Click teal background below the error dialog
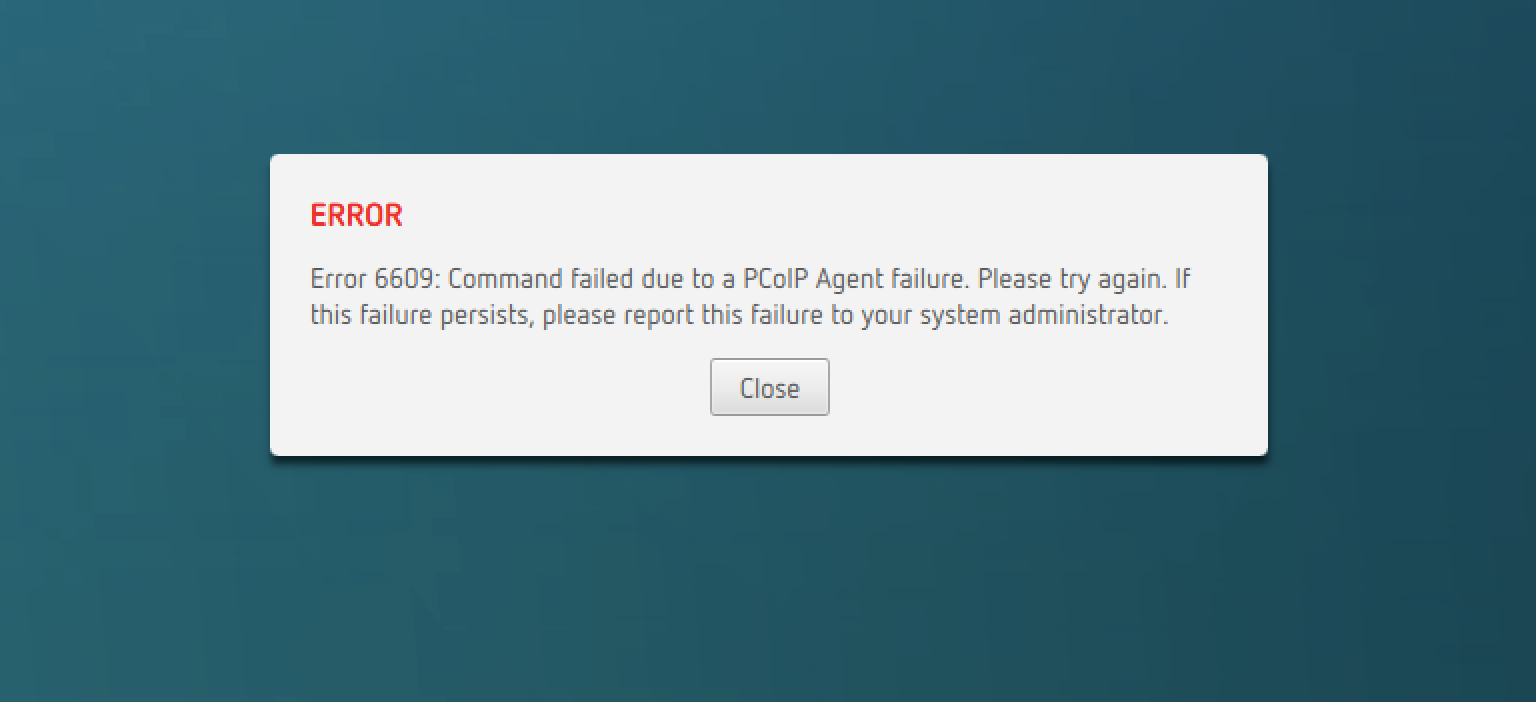Screen dimensions: 1536x702 (x=768, y=580)
